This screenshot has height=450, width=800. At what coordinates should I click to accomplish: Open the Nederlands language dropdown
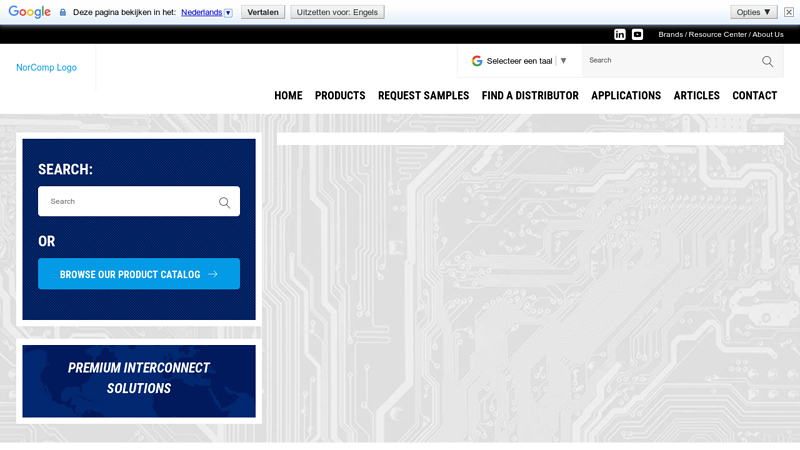point(207,12)
